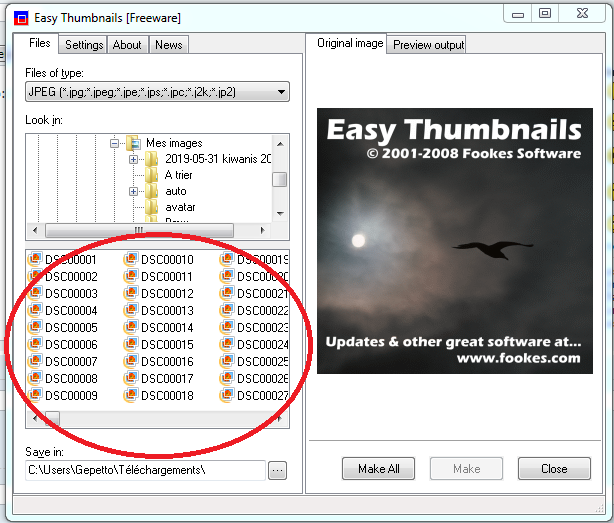Click the DSC00006 image icon
The width and height of the screenshot is (614, 523).
coord(34,344)
